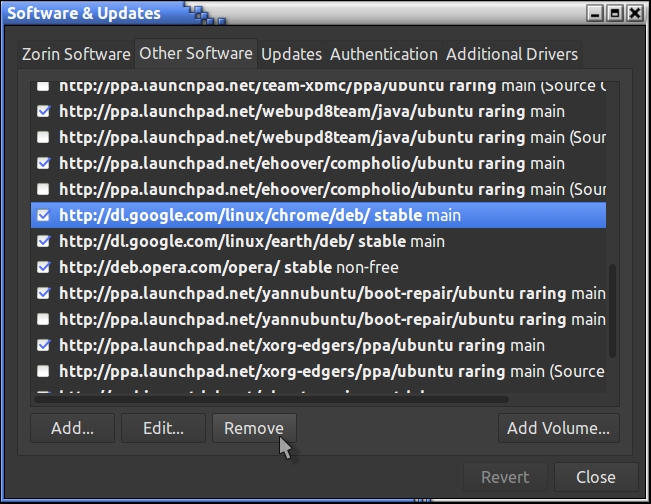The height and width of the screenshot is (504, 651).
Task: Disable the webupd8team java main repository
Action: [x=43, y=111]
